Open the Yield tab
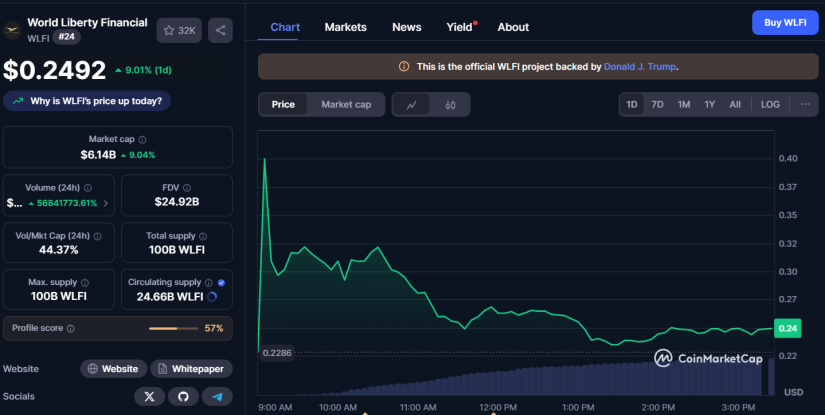The image size is (825, 415). pyautogui.click(x=460, y=27)
